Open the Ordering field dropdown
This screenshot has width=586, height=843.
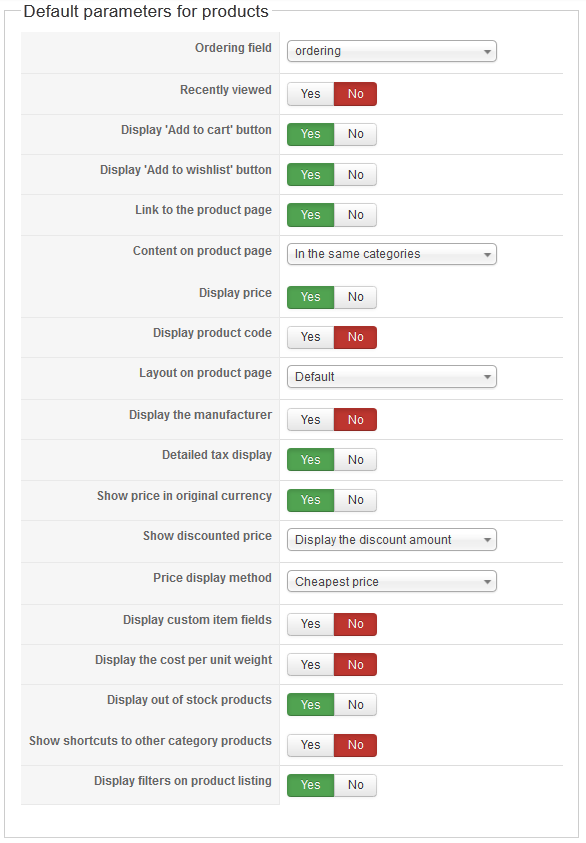click(391, 51)
